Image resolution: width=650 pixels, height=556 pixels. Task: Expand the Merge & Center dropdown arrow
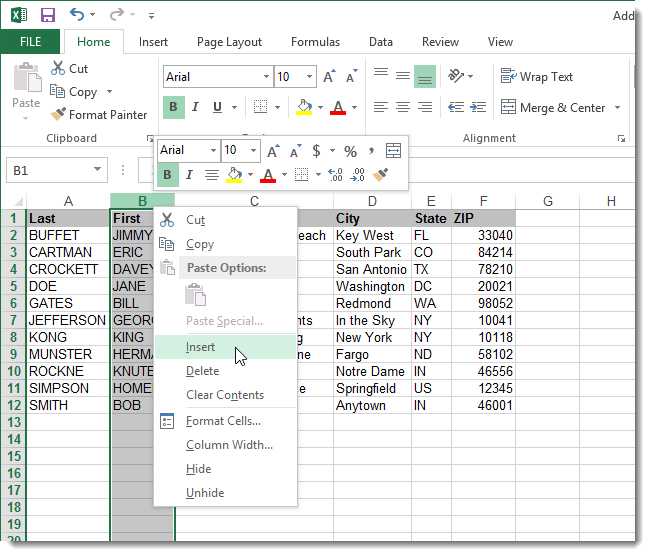(x=617, y=108)
